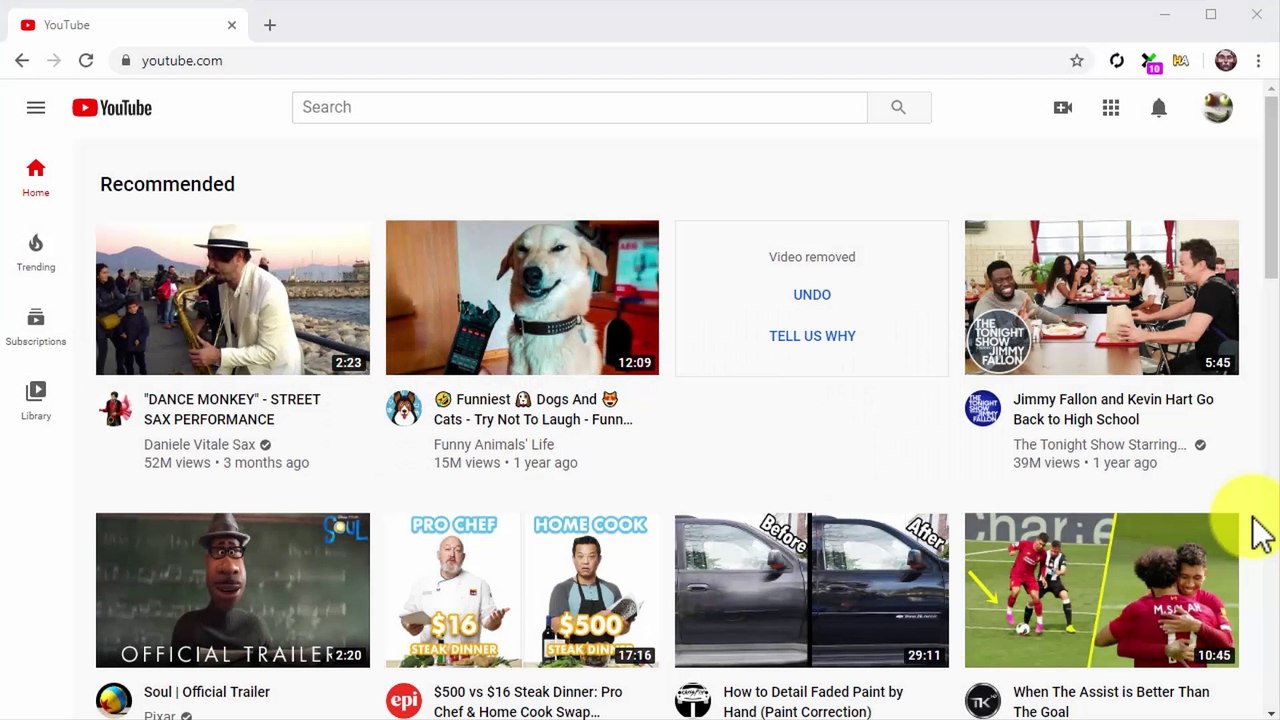The width and height of the screenshot is (1280, 720).
Task: Visit the Daniele Vitale Sax channel name
Action: [x=199, y=444]
